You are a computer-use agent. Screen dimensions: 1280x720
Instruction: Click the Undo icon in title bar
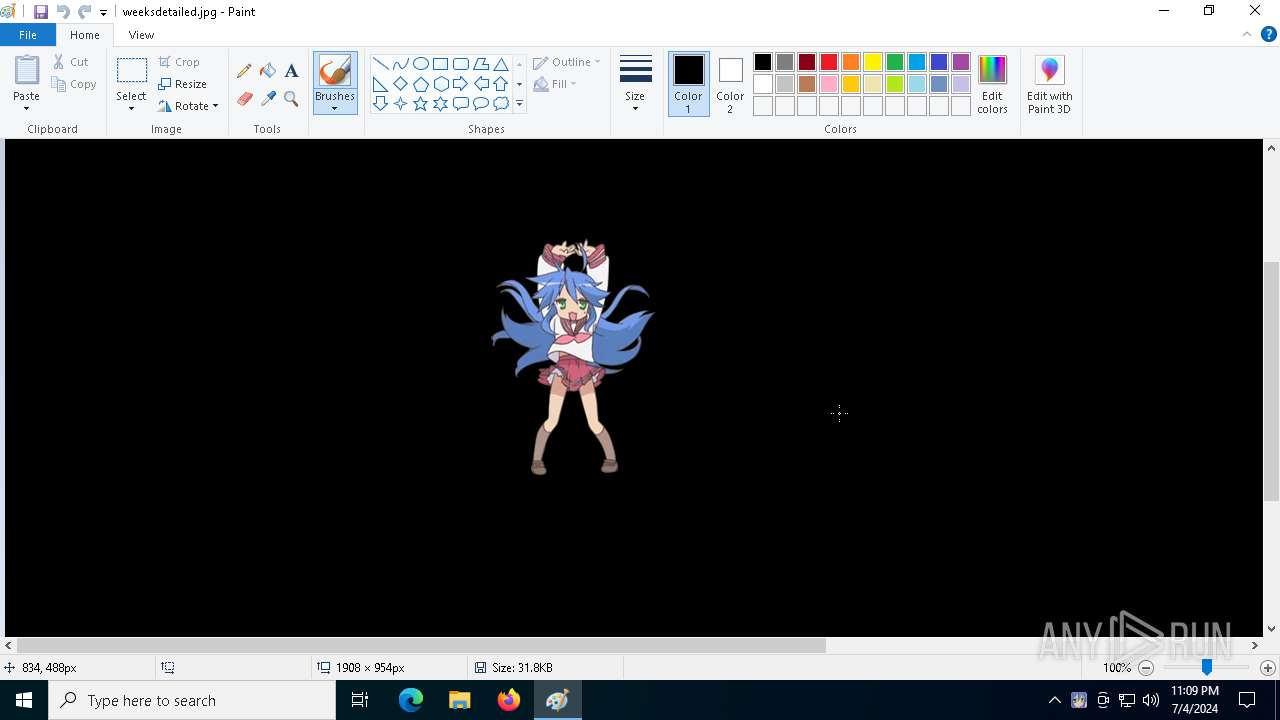click(x=63, y=12)
